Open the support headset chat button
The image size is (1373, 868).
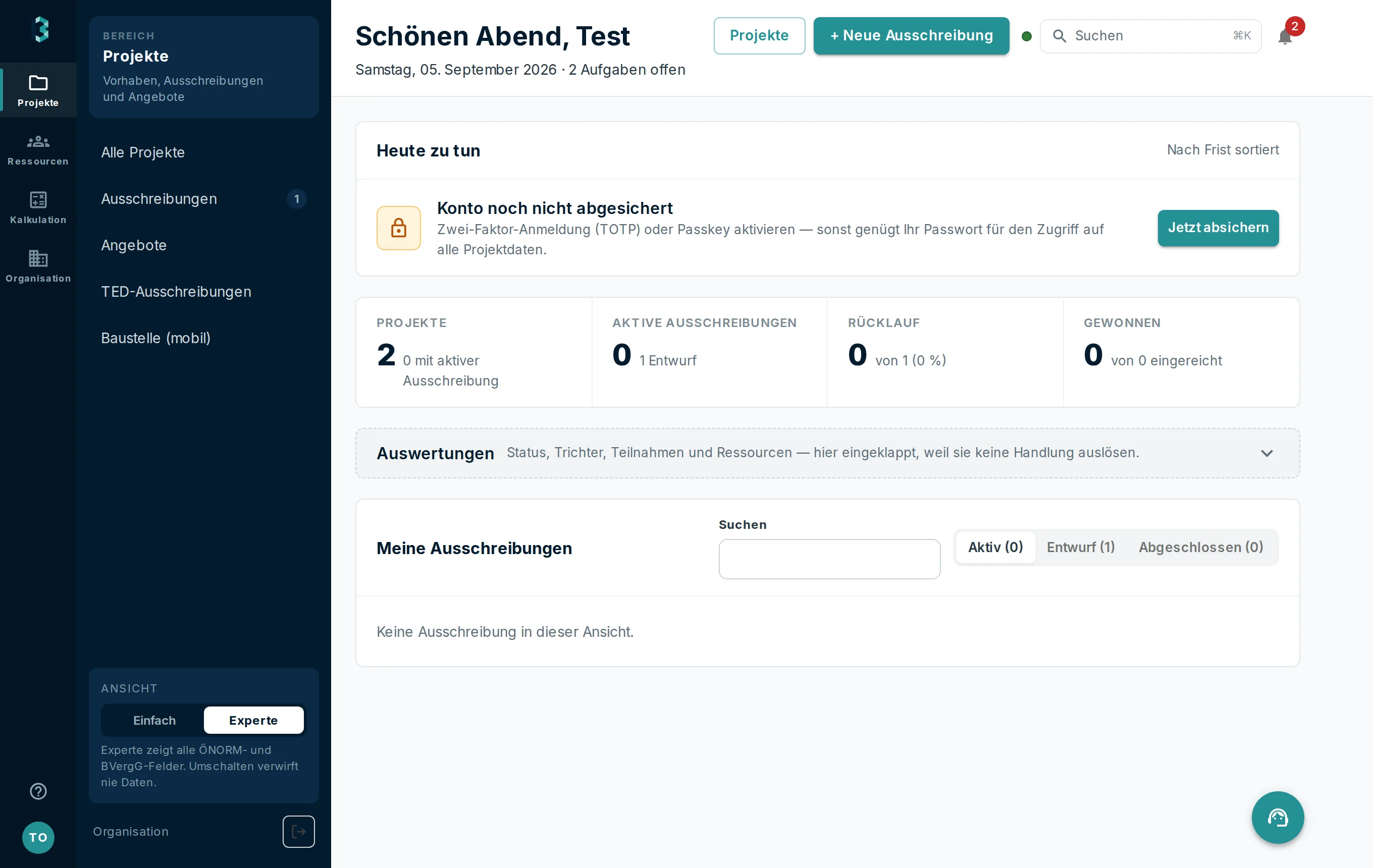coord(1278,817)
